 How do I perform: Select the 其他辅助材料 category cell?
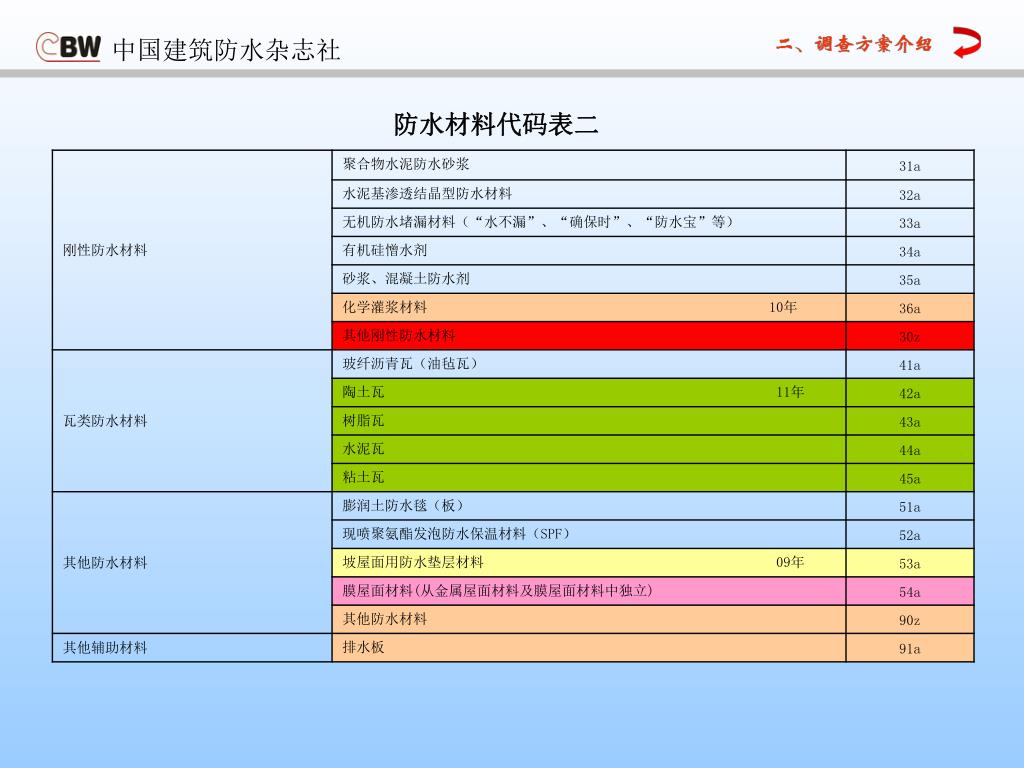pyautogui.click(x=192, y=647)
